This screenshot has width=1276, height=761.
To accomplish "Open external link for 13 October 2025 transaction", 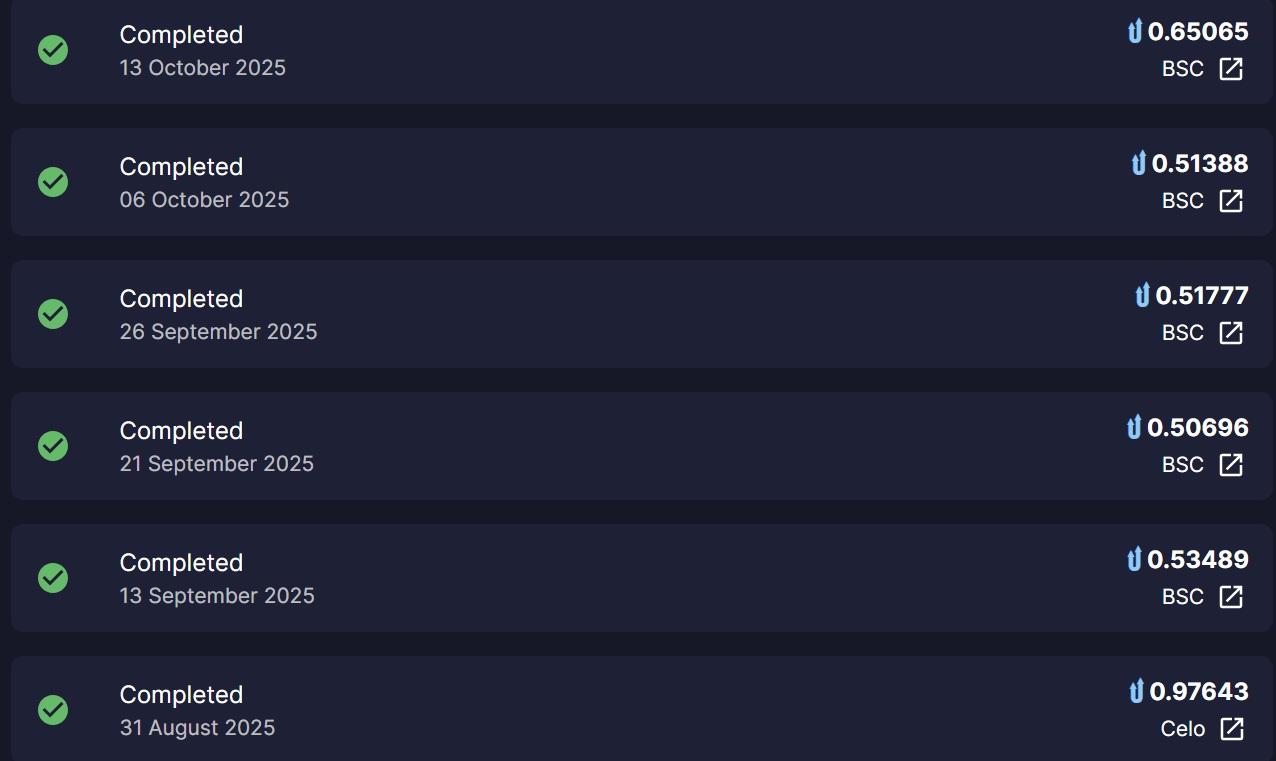I will 1231,69.
